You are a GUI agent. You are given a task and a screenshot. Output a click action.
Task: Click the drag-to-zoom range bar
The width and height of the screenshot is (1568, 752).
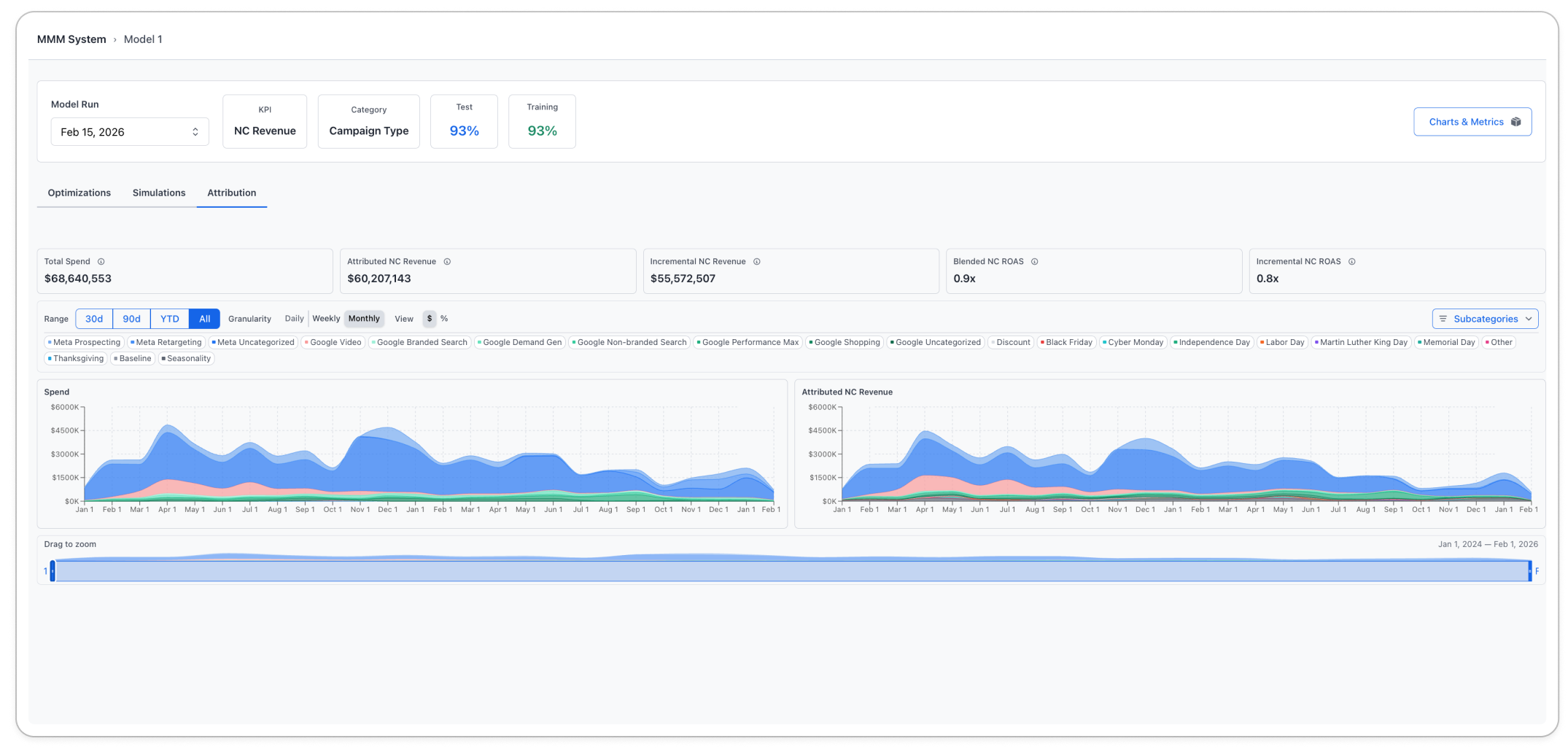[x=791, y=571]
